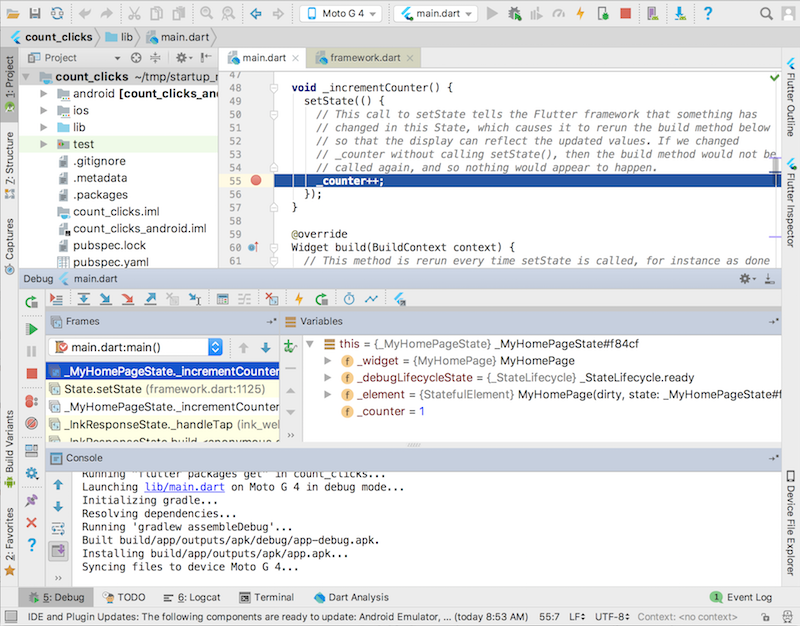
Task: Expand the _widget variable node
Action: pyautogui.click(x=328, y=361)
